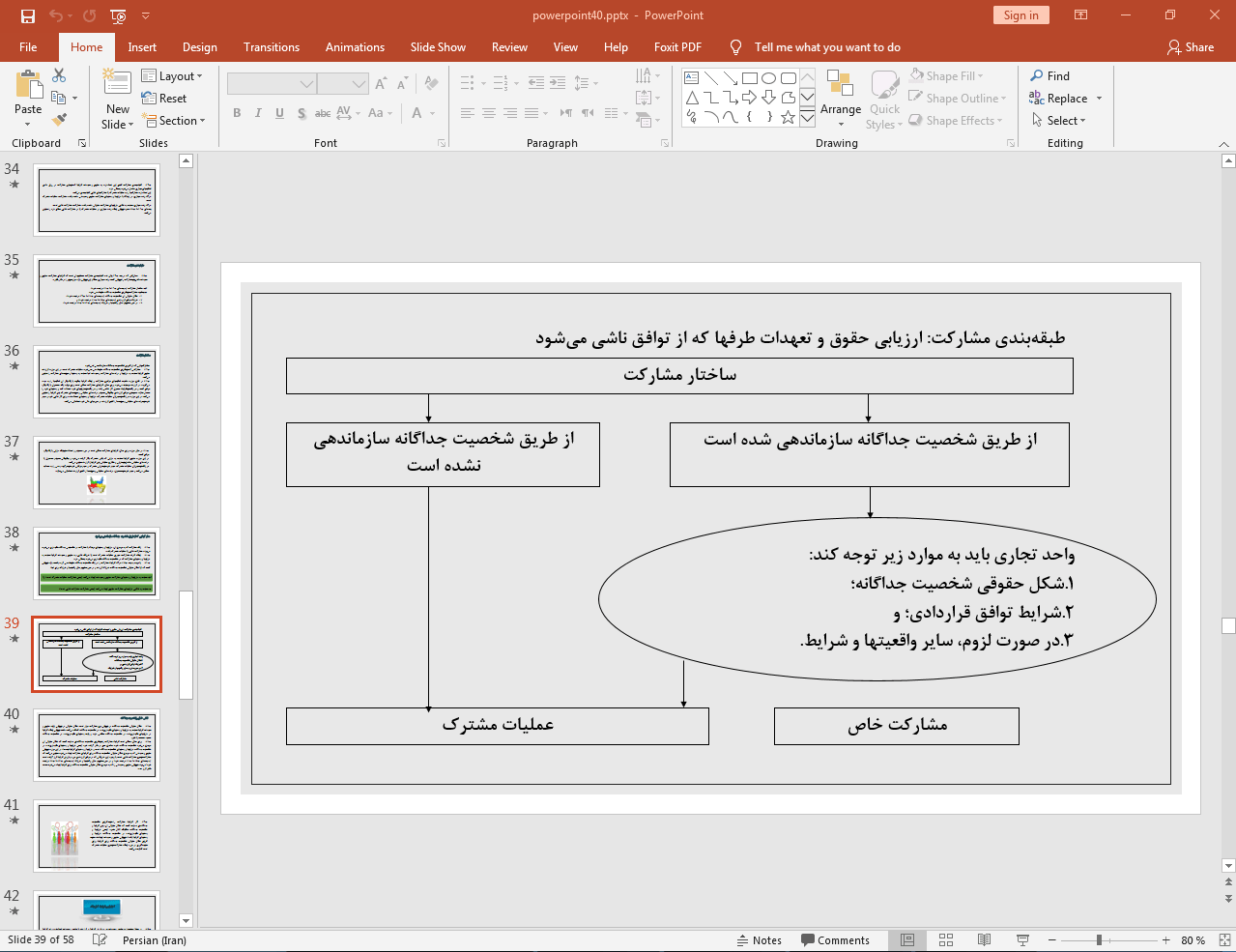Open Shape Fill dropdown

tap(946, 75)
